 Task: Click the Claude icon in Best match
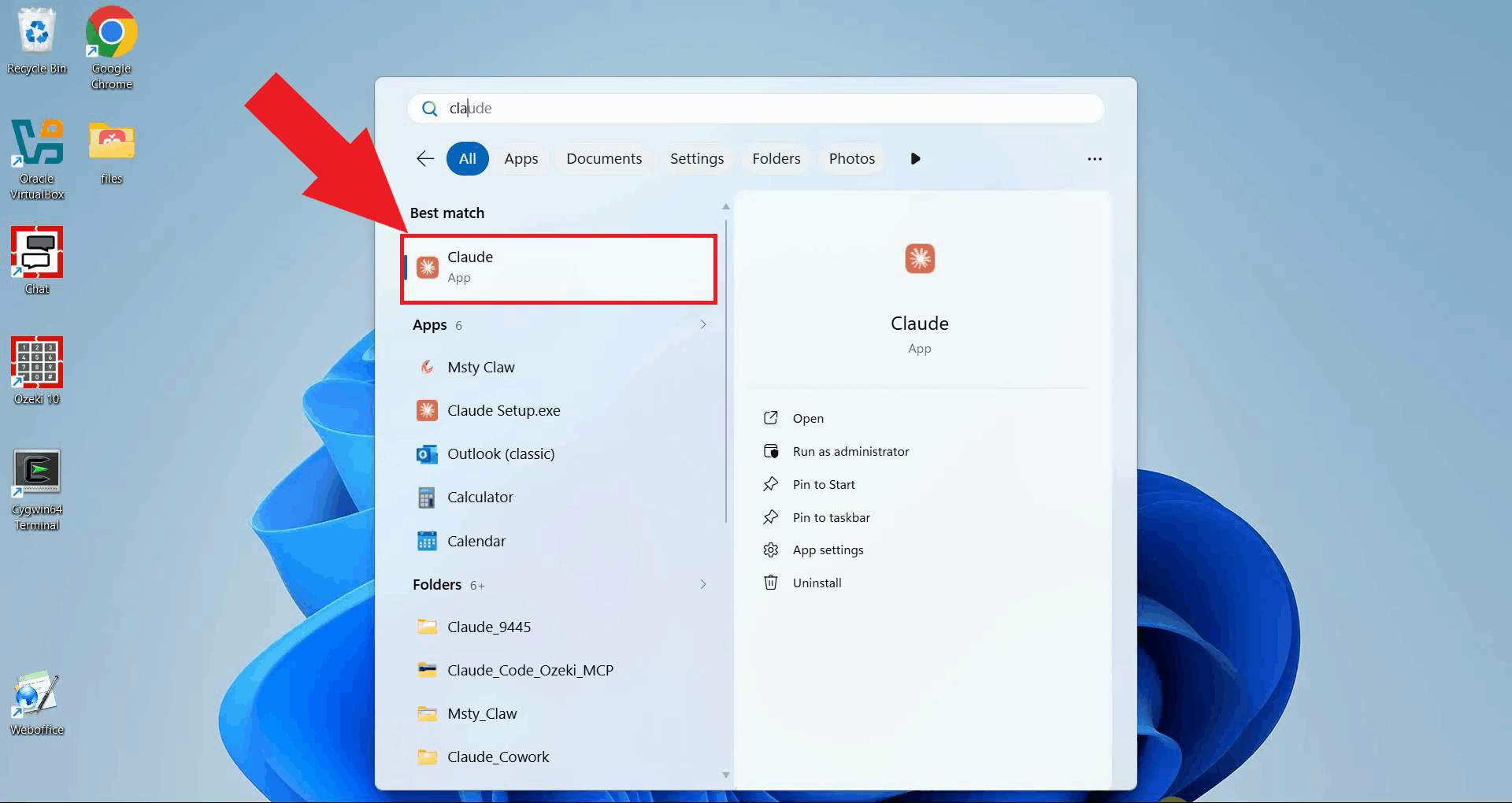[x=427, y=268]
